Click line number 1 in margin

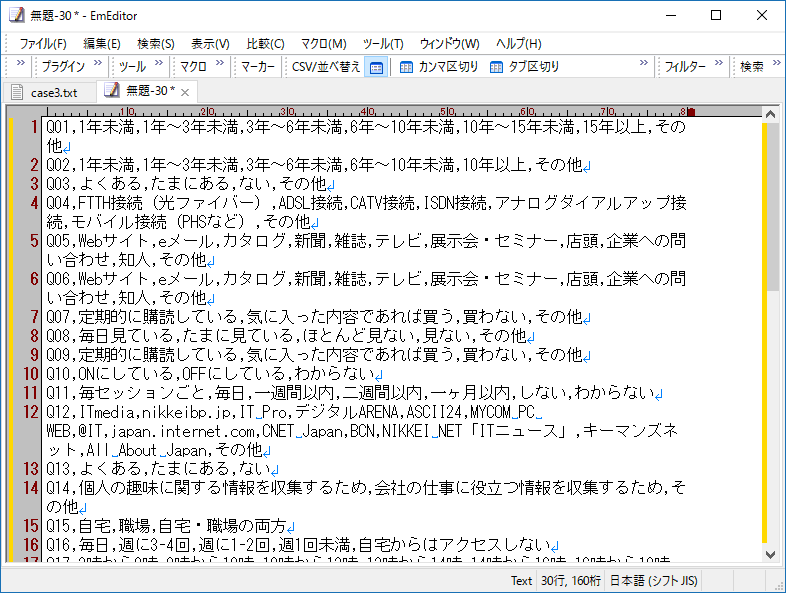[x=34, y=127]
